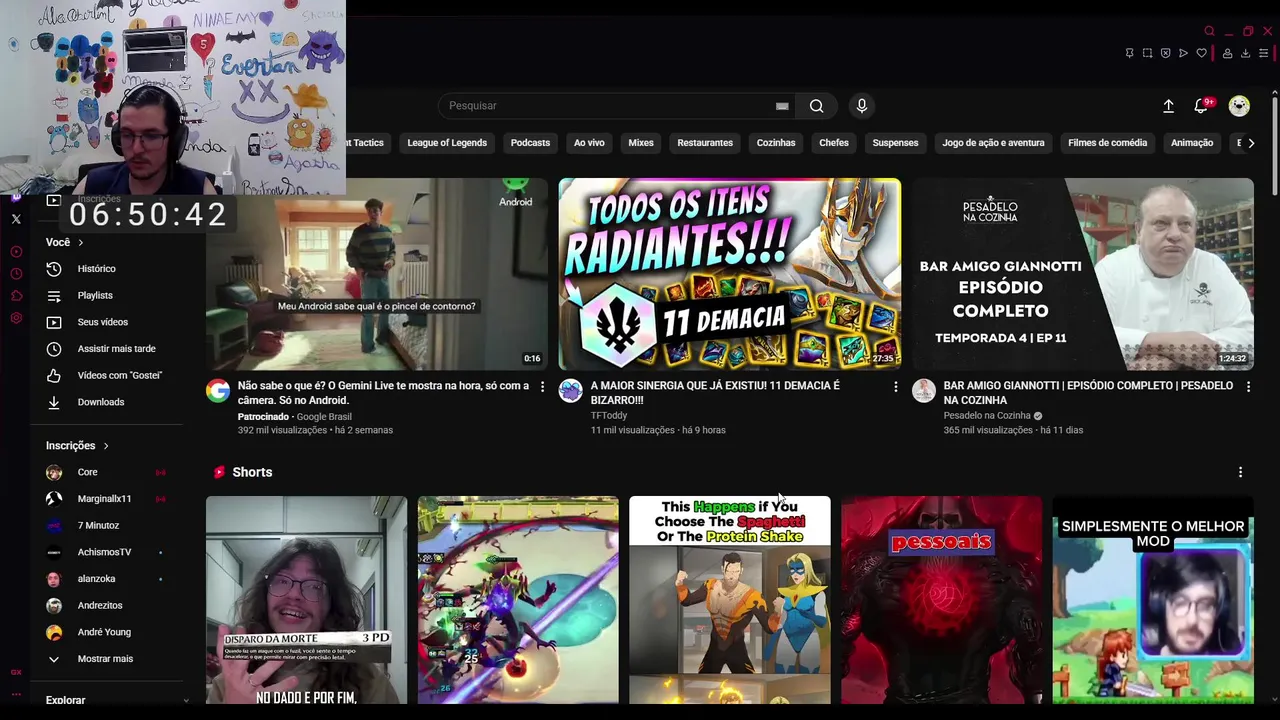
Task: Open Pesadelo na Cozinha channel avatar
Action: coord(924,391)
